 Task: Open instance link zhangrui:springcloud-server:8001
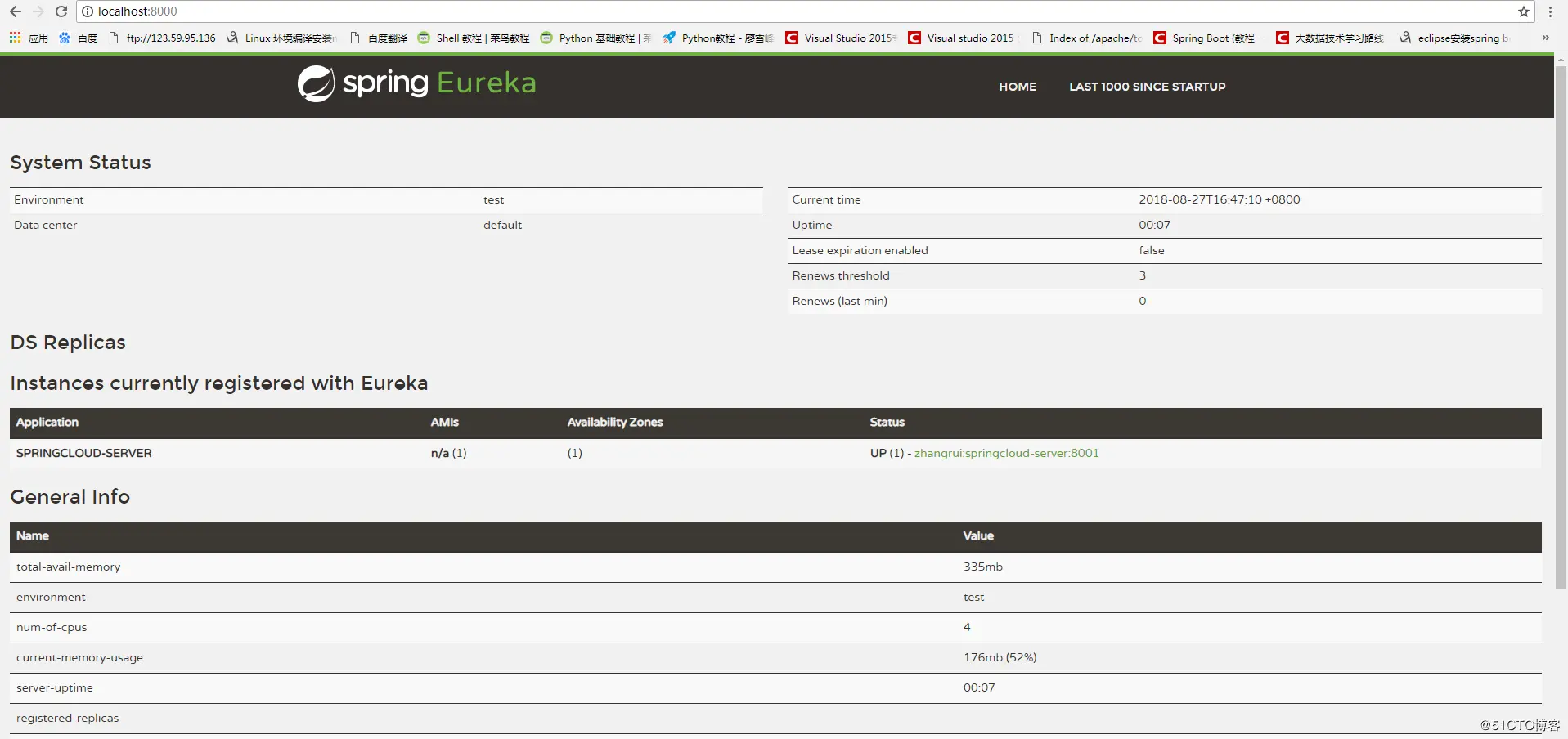(1007, 453)
